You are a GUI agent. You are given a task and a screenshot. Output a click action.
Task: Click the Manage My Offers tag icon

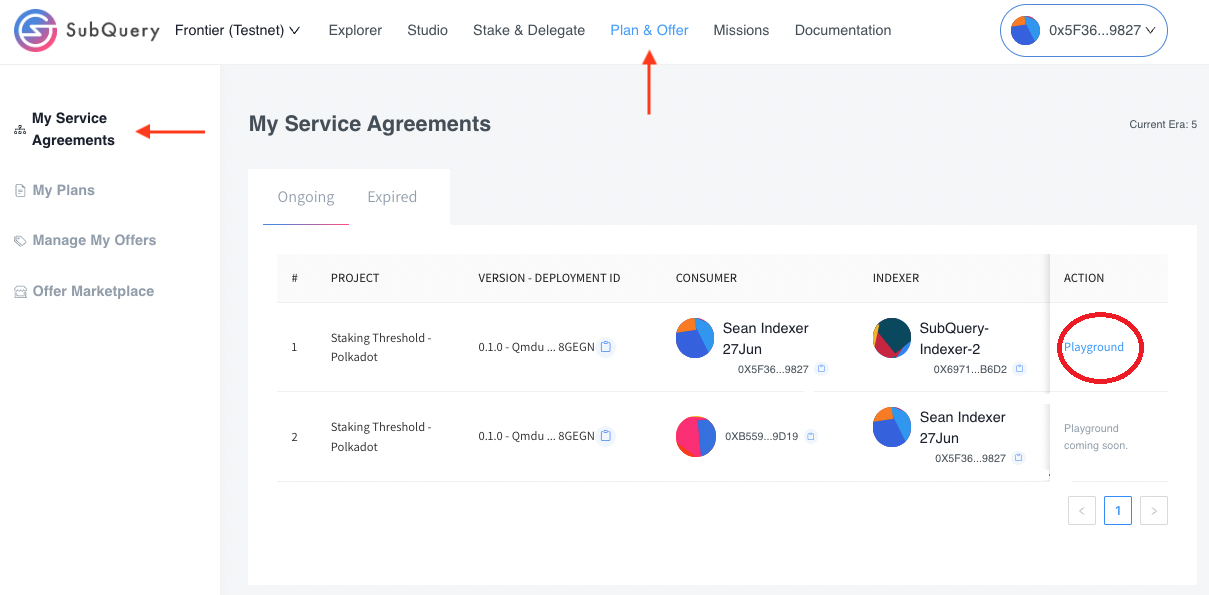20,241
